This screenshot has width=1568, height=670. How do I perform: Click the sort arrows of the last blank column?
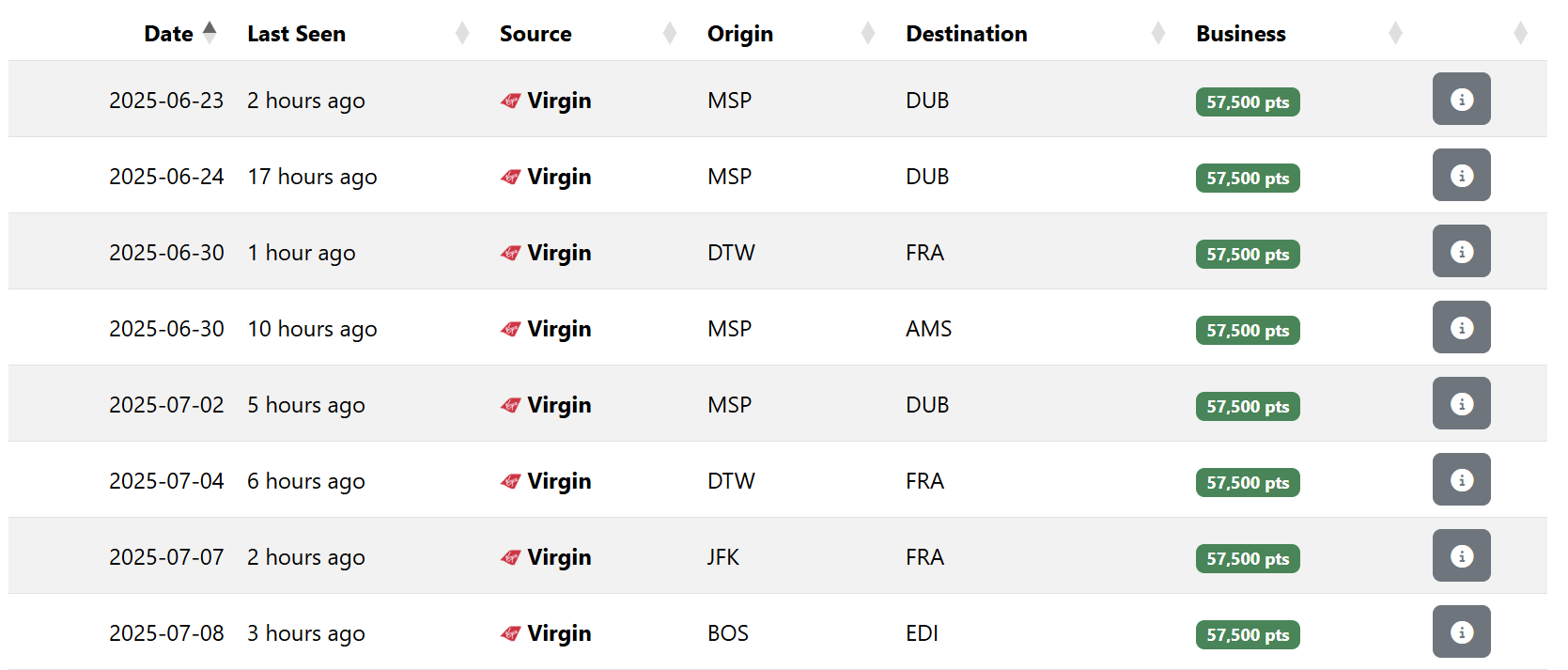click(x=1521, y=33)
